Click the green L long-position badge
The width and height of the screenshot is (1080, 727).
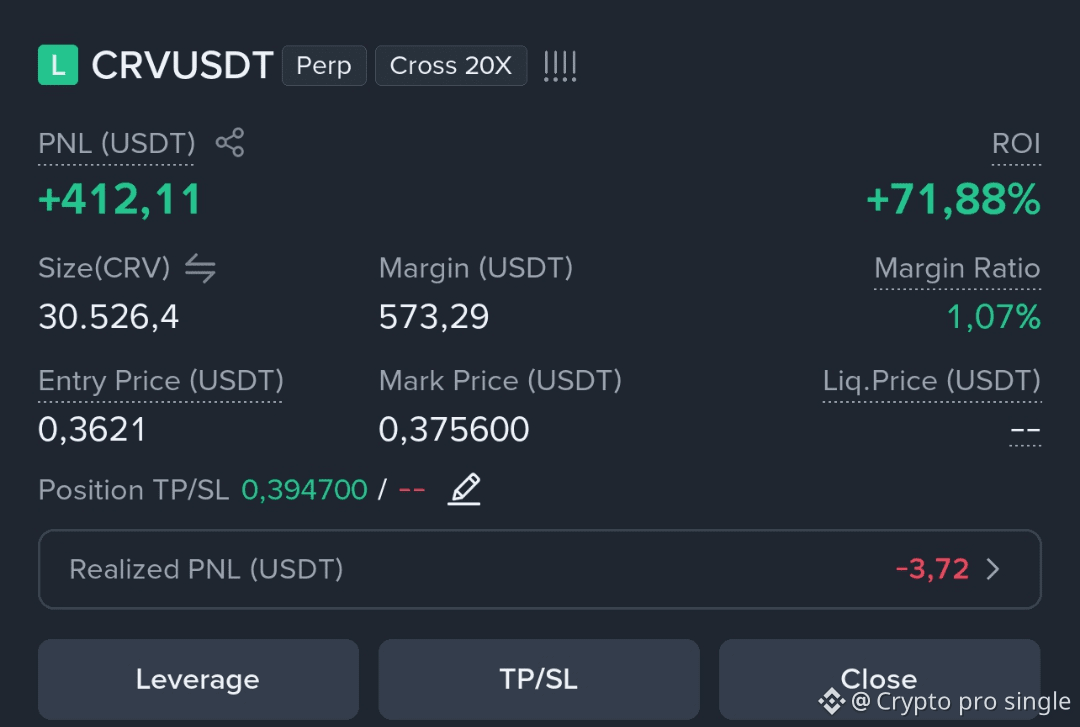click(x=58, y=65)
